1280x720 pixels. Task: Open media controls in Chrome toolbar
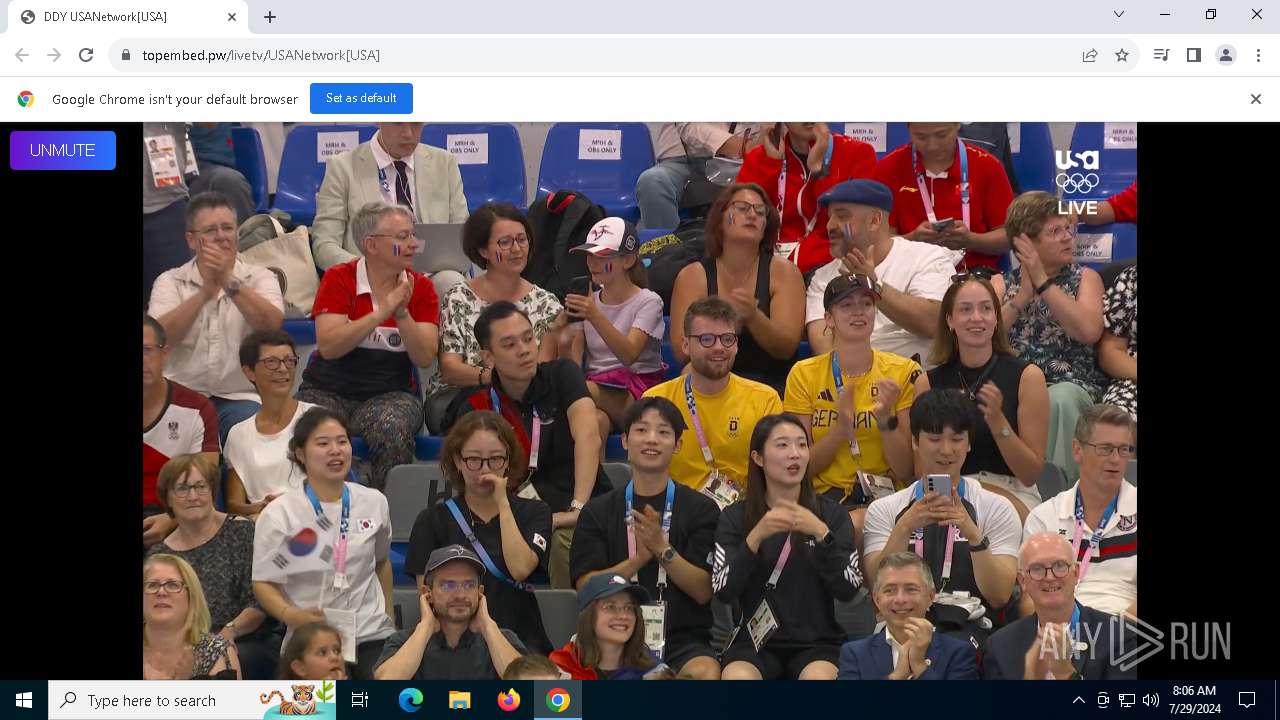click(1161, 55)
